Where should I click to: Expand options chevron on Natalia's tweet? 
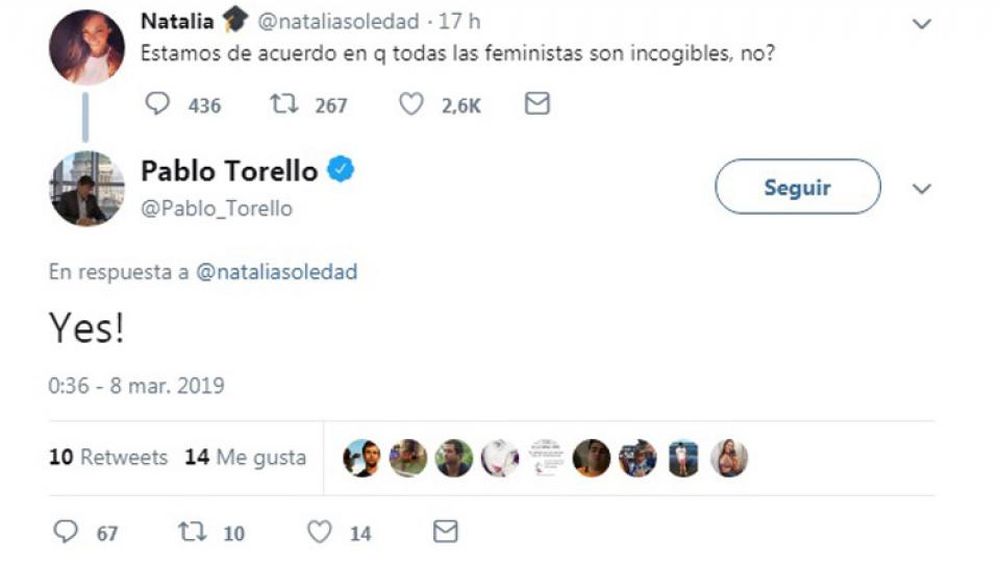point(922,24)
